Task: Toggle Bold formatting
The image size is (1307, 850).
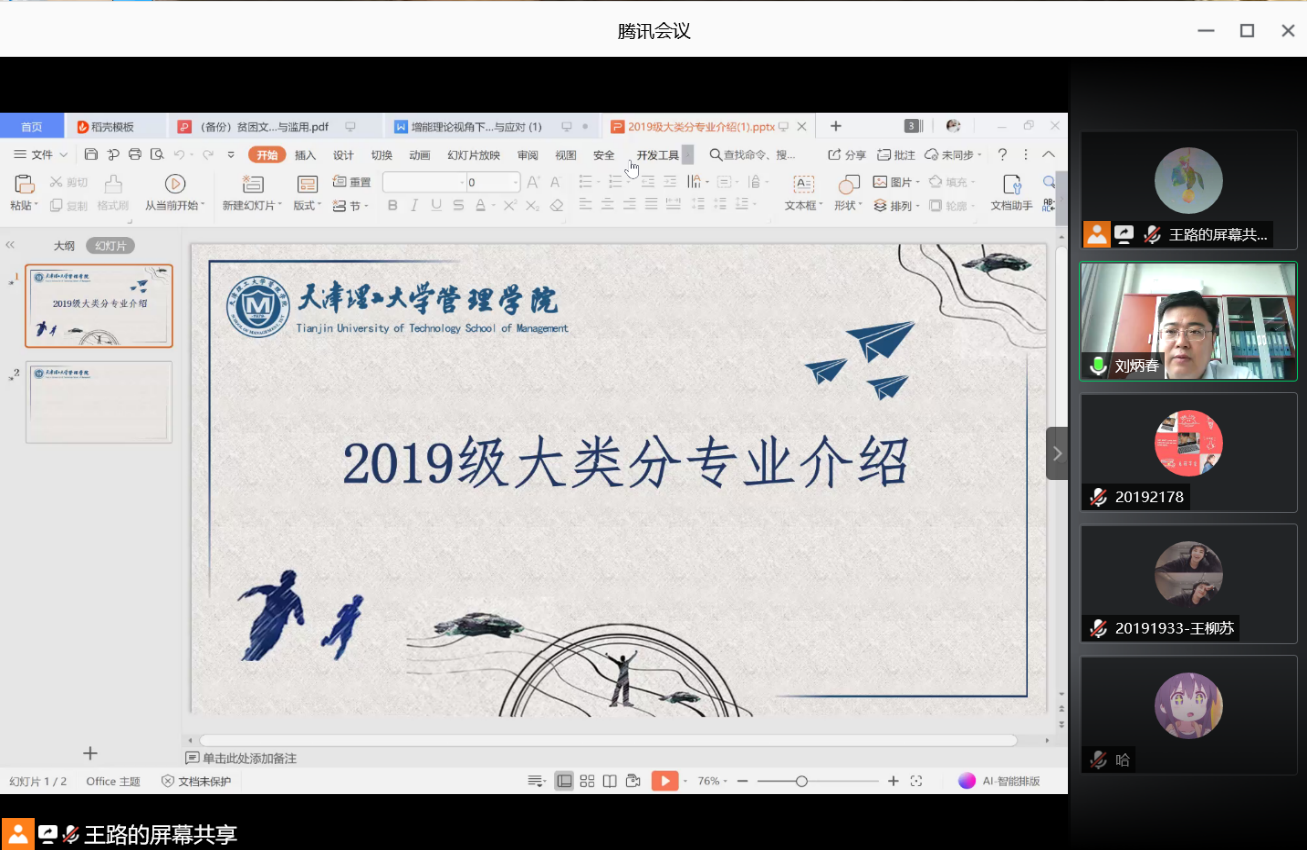Action: tap(392, 205)
